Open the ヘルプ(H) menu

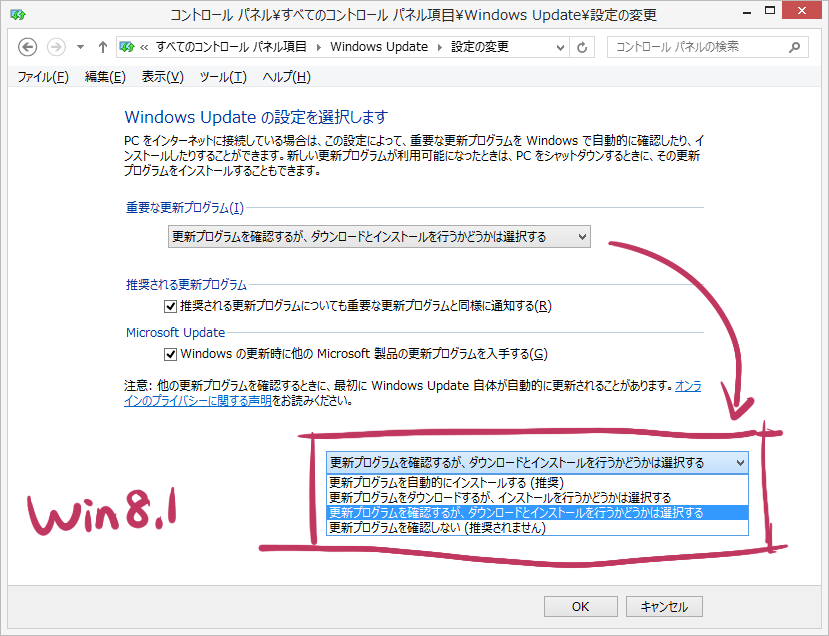click(x=286, y=77)
